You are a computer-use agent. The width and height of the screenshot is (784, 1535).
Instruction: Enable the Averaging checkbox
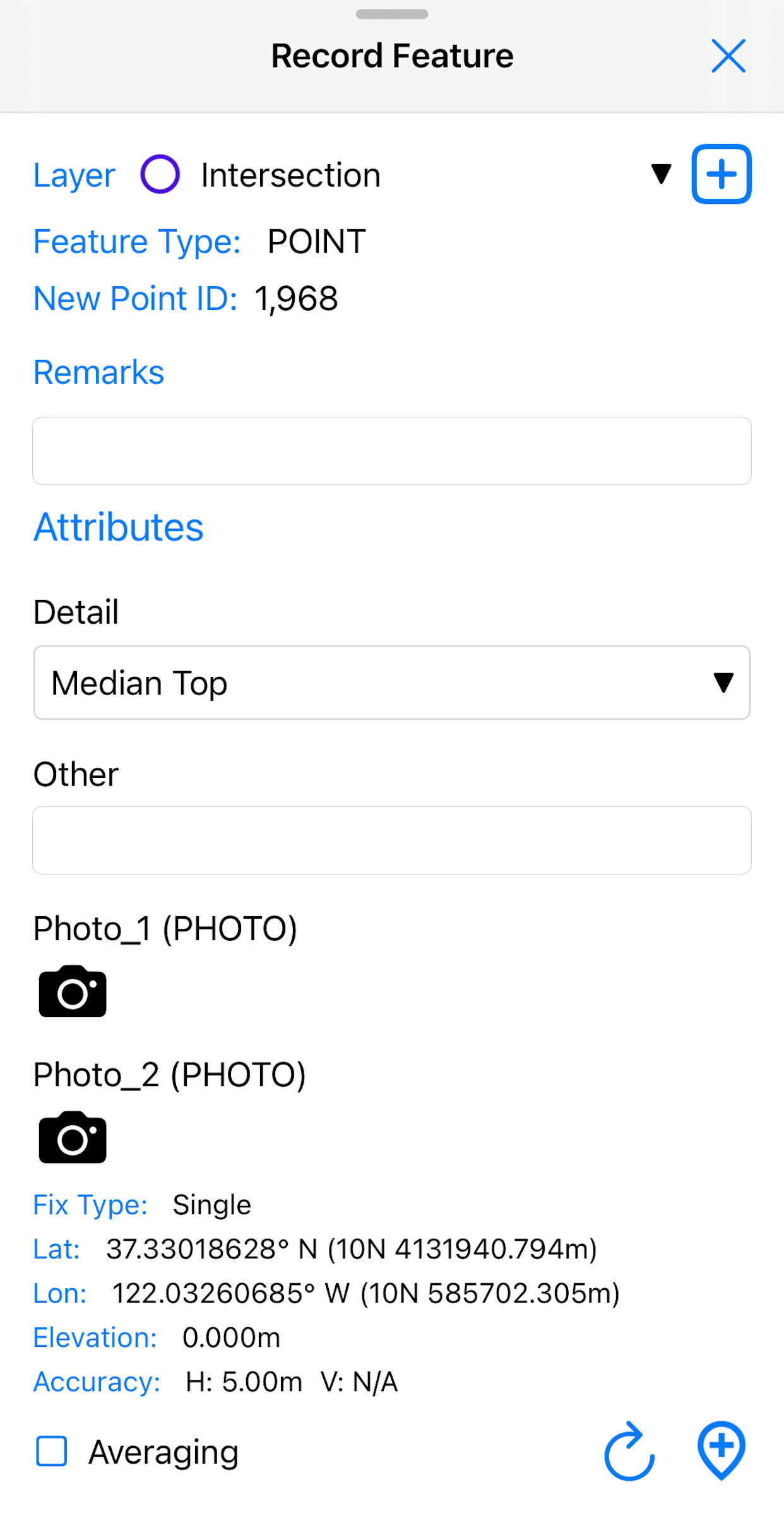(x=52, y=1451)
